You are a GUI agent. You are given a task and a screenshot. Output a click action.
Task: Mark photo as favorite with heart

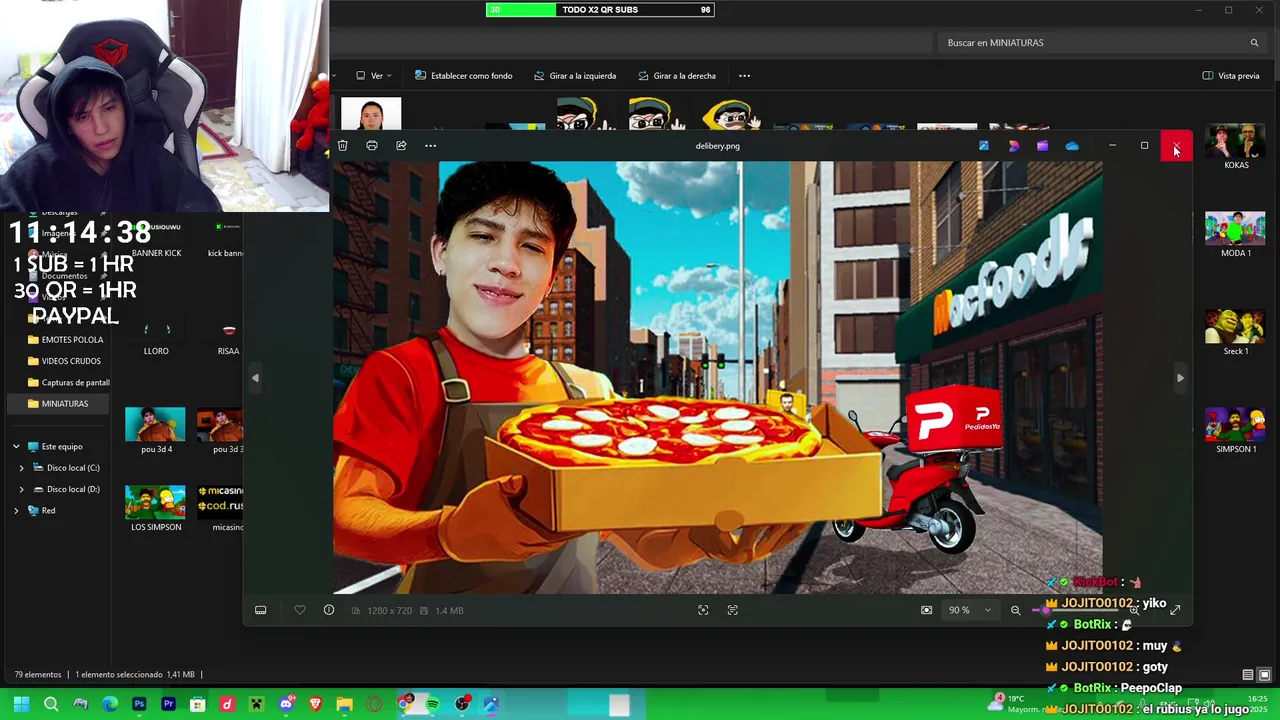tap(299, 610)
